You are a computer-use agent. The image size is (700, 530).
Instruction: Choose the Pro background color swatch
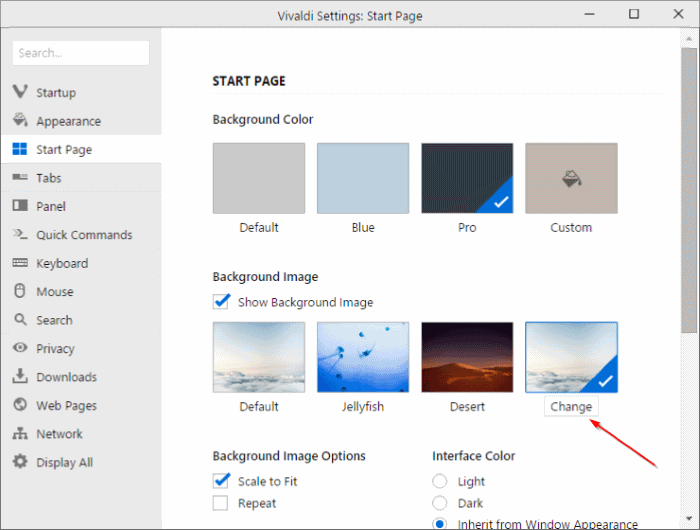467,178
